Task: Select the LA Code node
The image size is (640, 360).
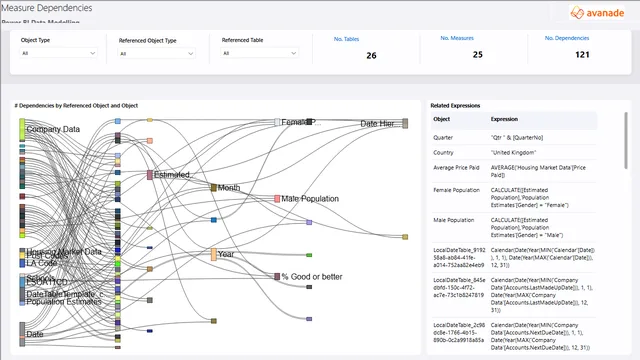Action: (x=22, y=263)
